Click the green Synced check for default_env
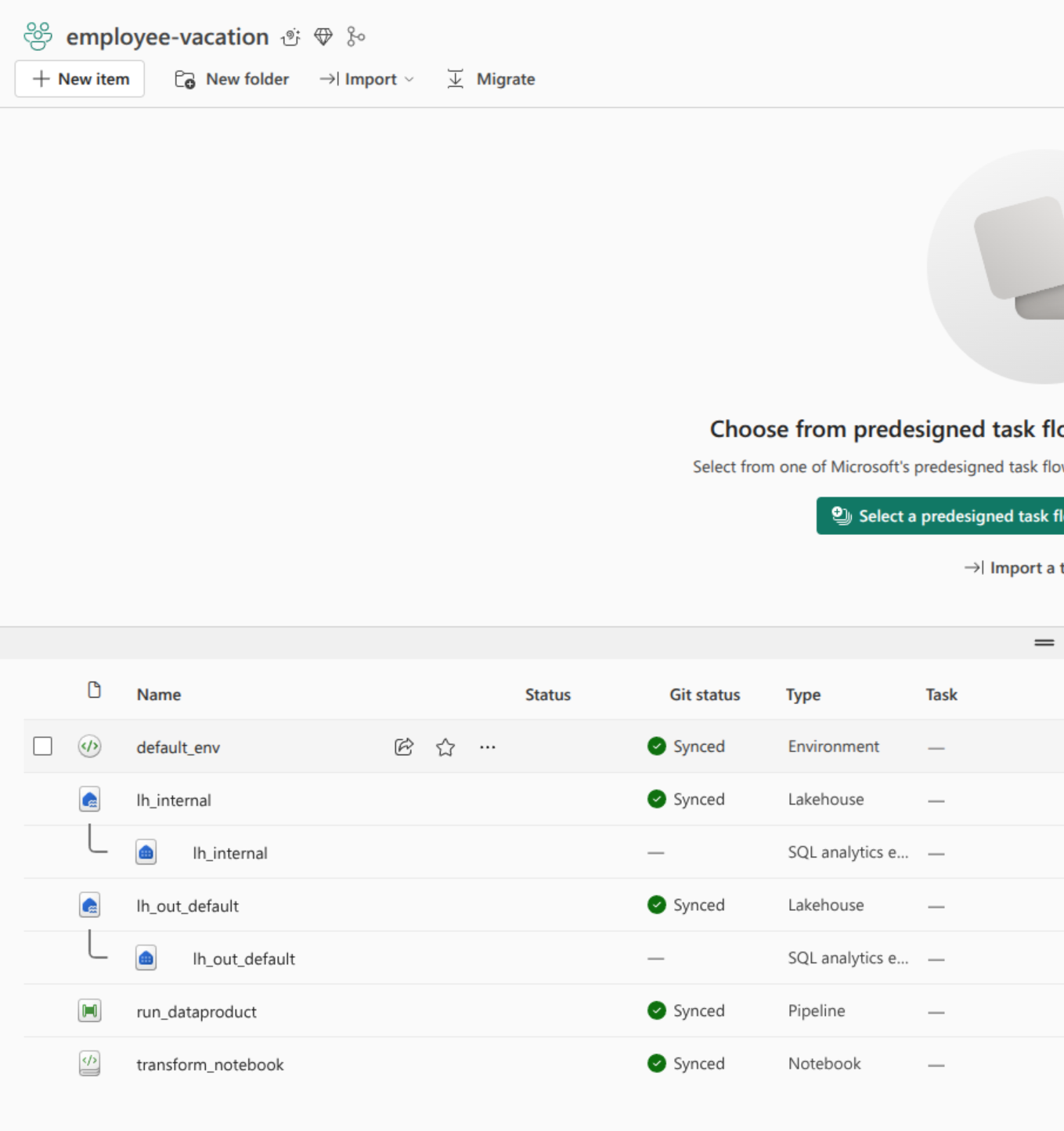The width and height of the screenshot is (1064, 1131). (657, 746)
